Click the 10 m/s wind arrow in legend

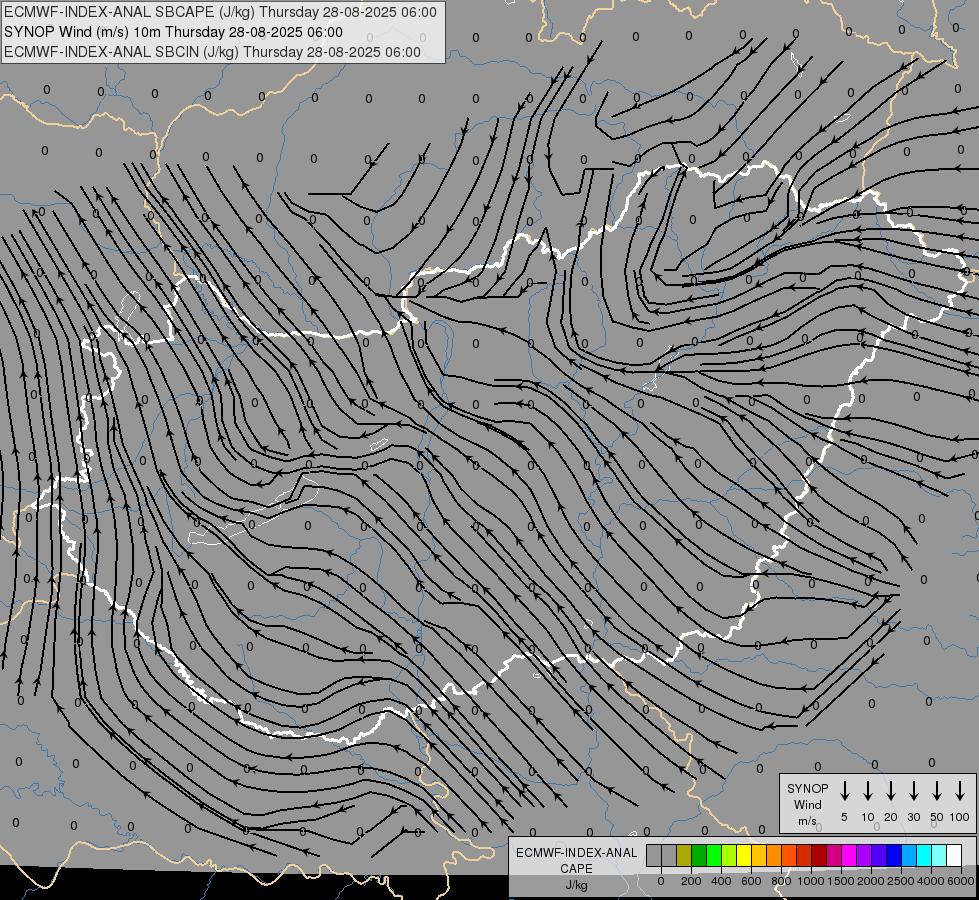867,791
